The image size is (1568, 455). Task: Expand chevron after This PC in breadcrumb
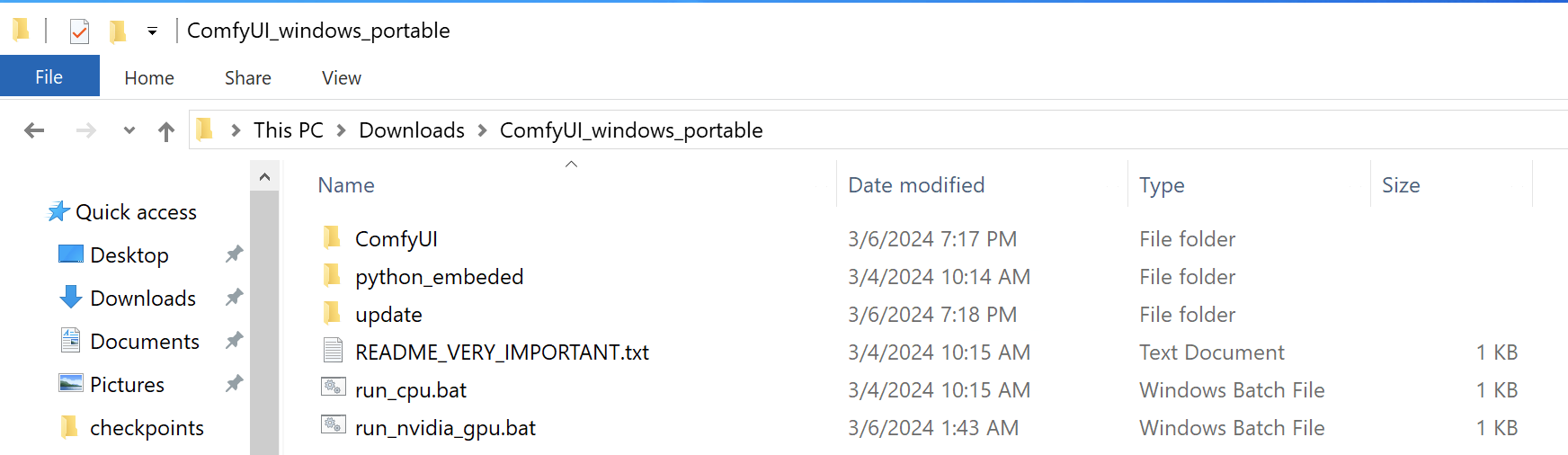pyautogui.click(x=342, y=131)
